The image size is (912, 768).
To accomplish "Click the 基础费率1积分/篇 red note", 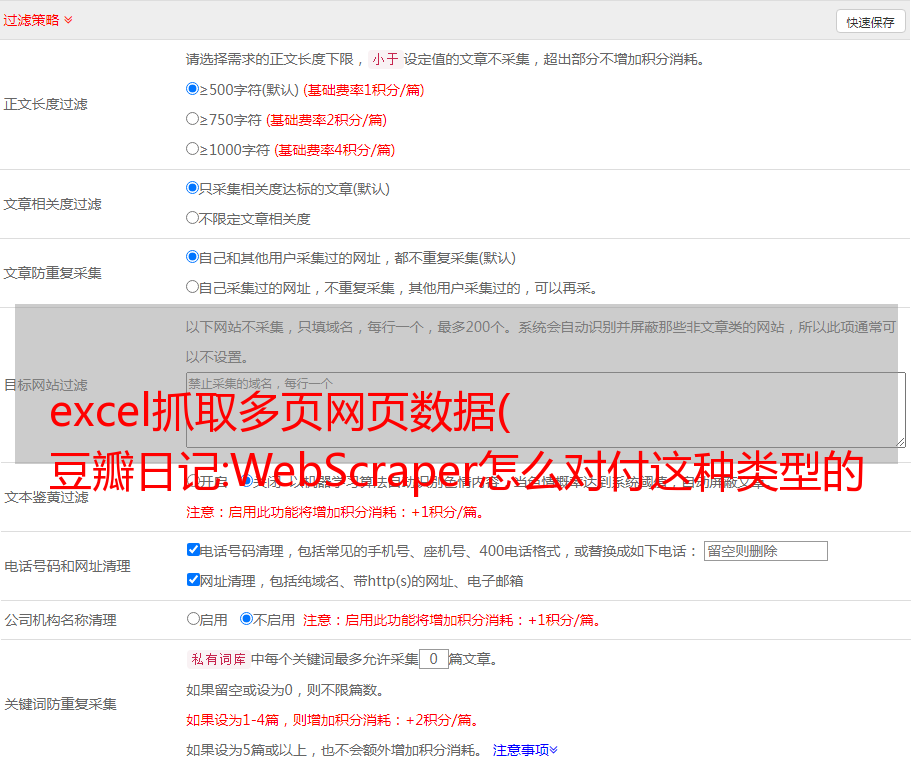I will 364,90.
